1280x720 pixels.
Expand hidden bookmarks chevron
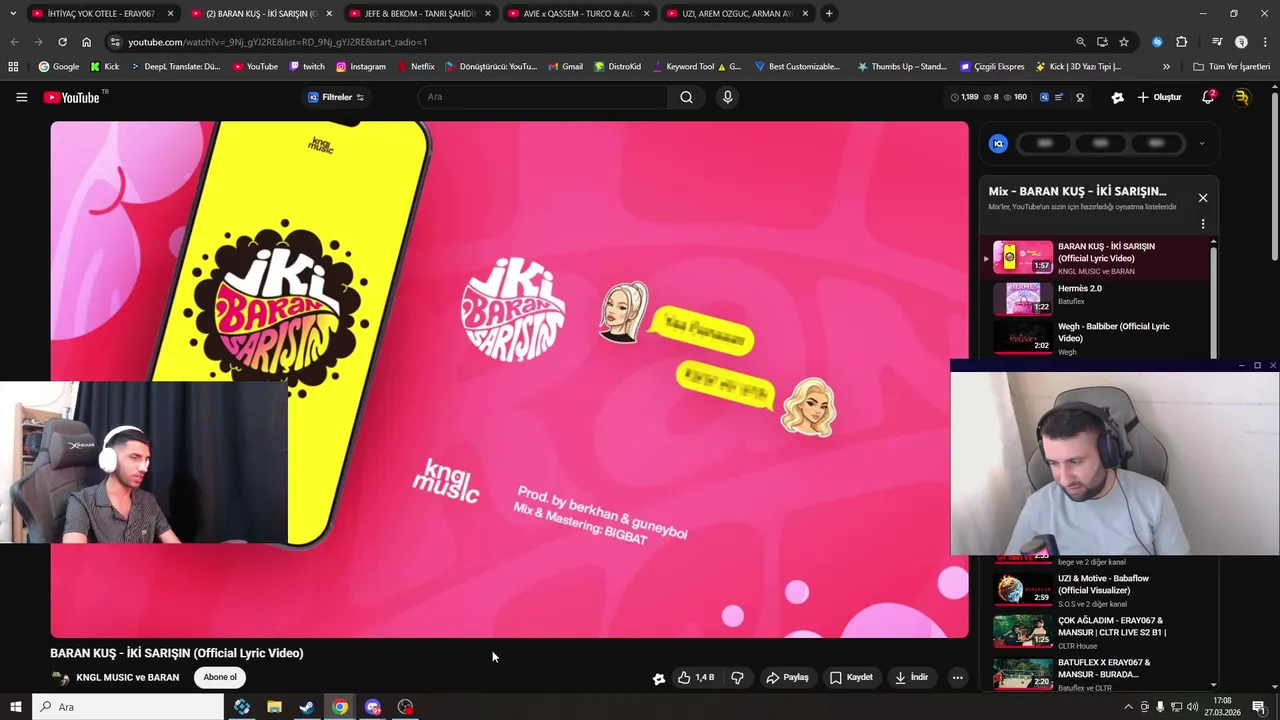(x=1166, y=67)
